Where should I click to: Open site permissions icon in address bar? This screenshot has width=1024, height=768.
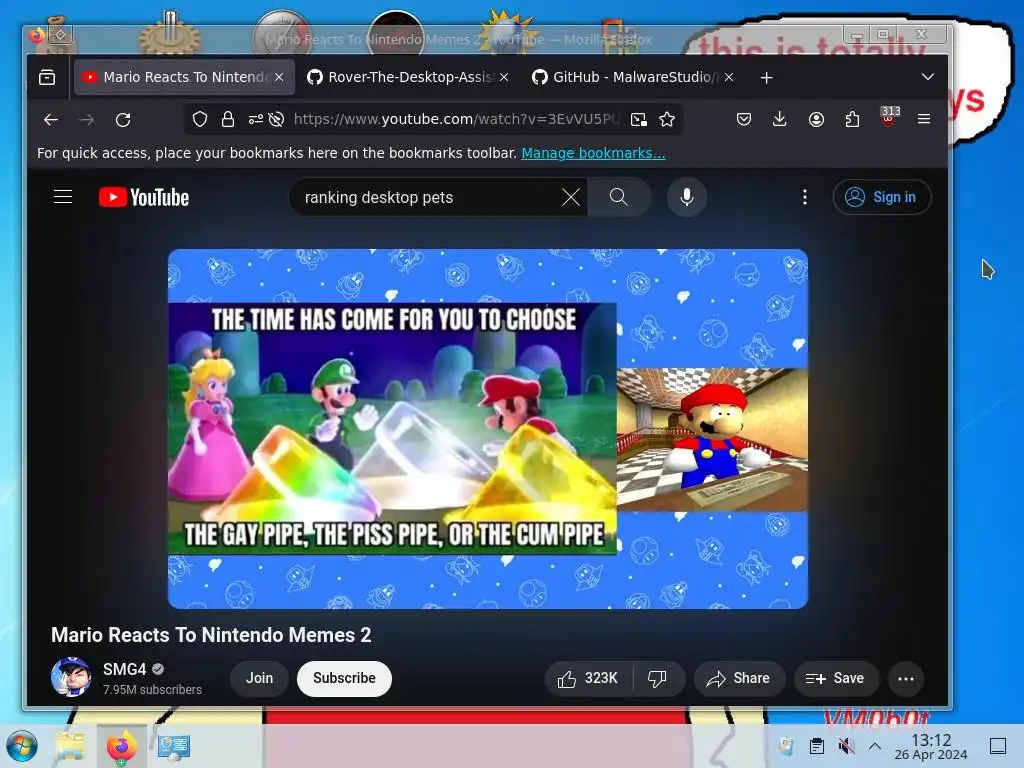(x=255, y=119)
